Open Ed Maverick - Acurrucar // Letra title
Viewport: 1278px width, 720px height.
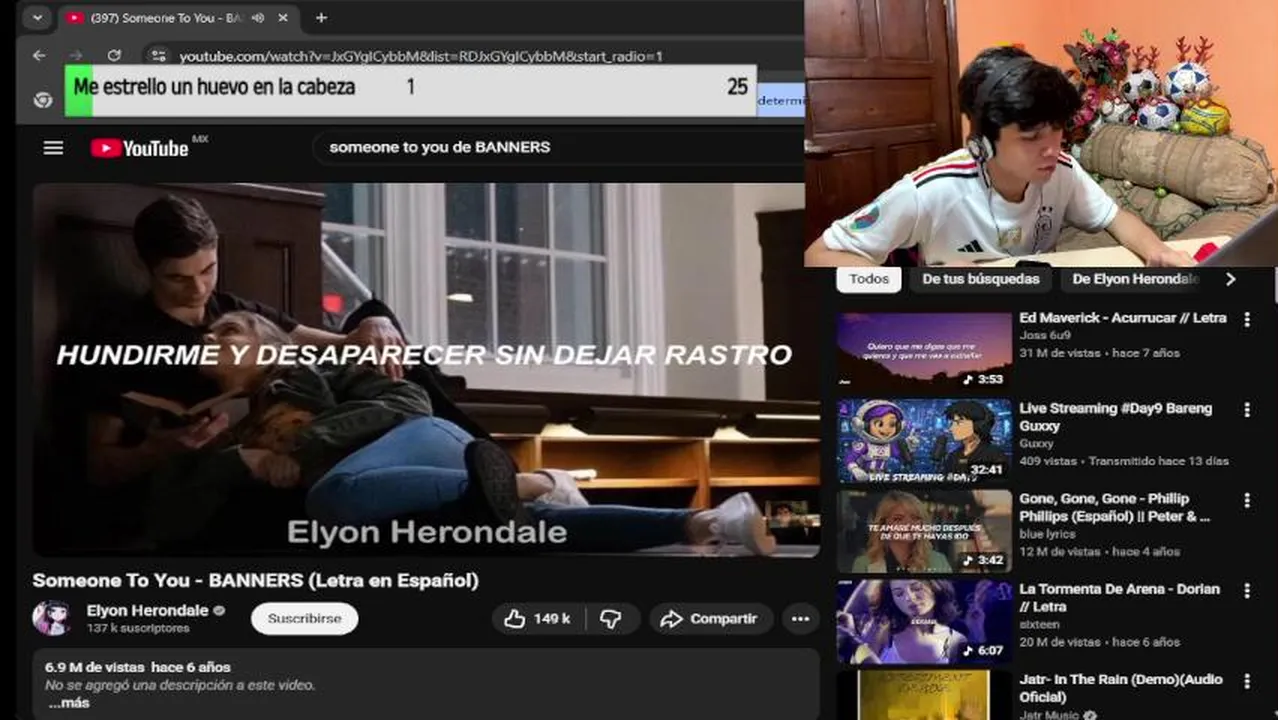[x=1122, y=318]
